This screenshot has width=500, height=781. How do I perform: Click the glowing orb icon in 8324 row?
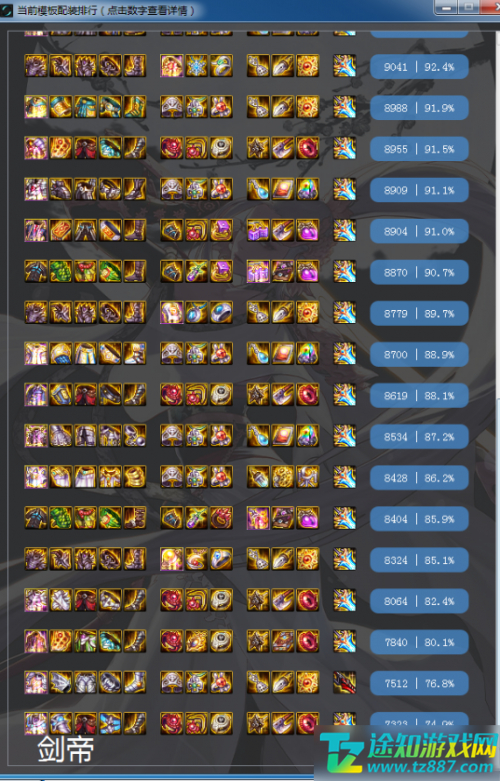tap(172, 559)
